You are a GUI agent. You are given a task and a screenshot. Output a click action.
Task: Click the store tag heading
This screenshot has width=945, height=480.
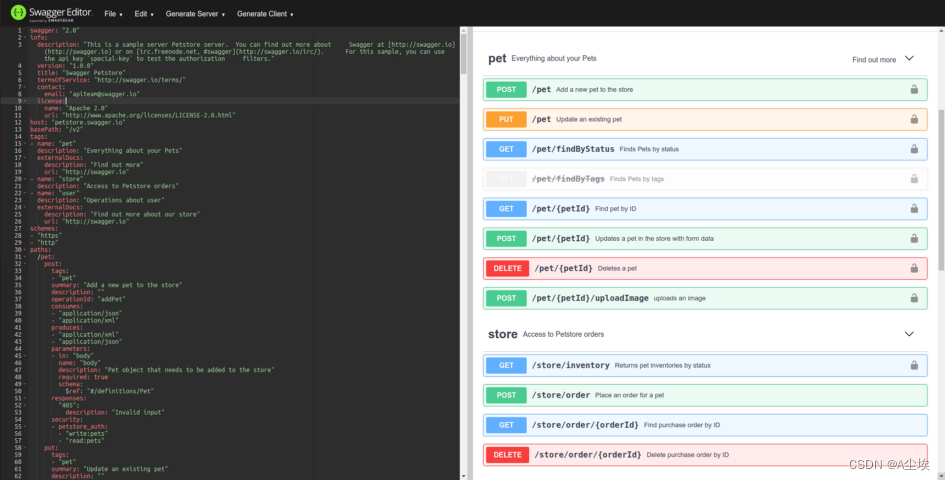tap(503, 334)
